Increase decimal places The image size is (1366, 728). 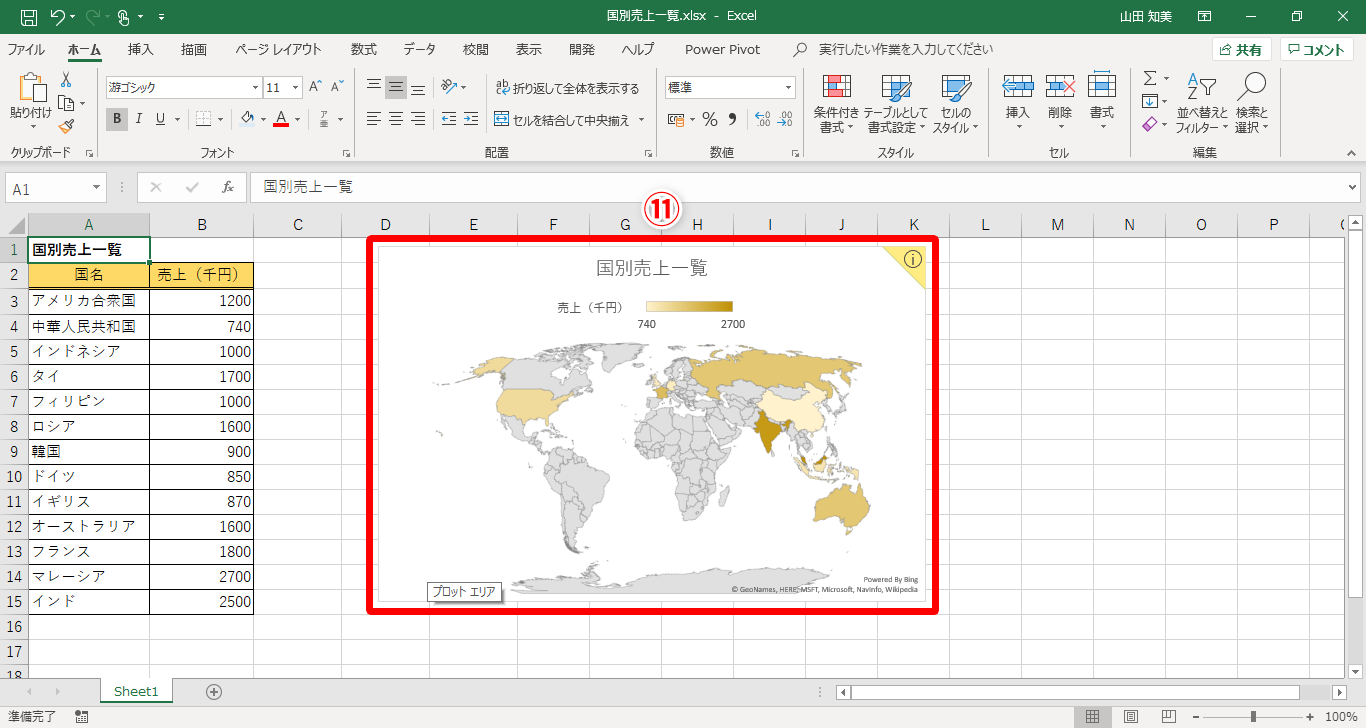762,119
